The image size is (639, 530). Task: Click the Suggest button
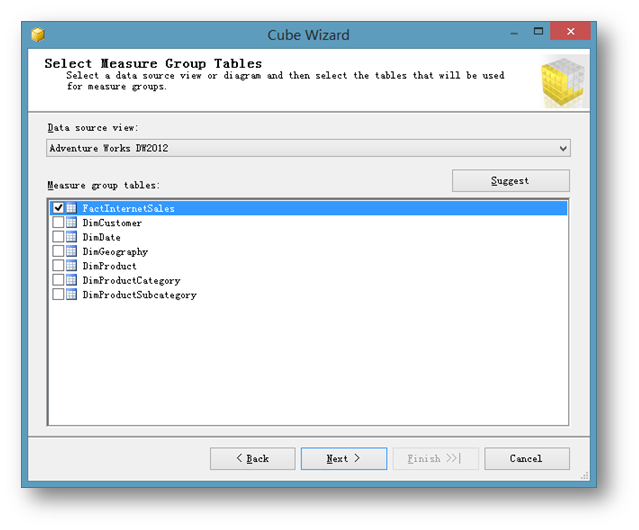coord(511,180)
